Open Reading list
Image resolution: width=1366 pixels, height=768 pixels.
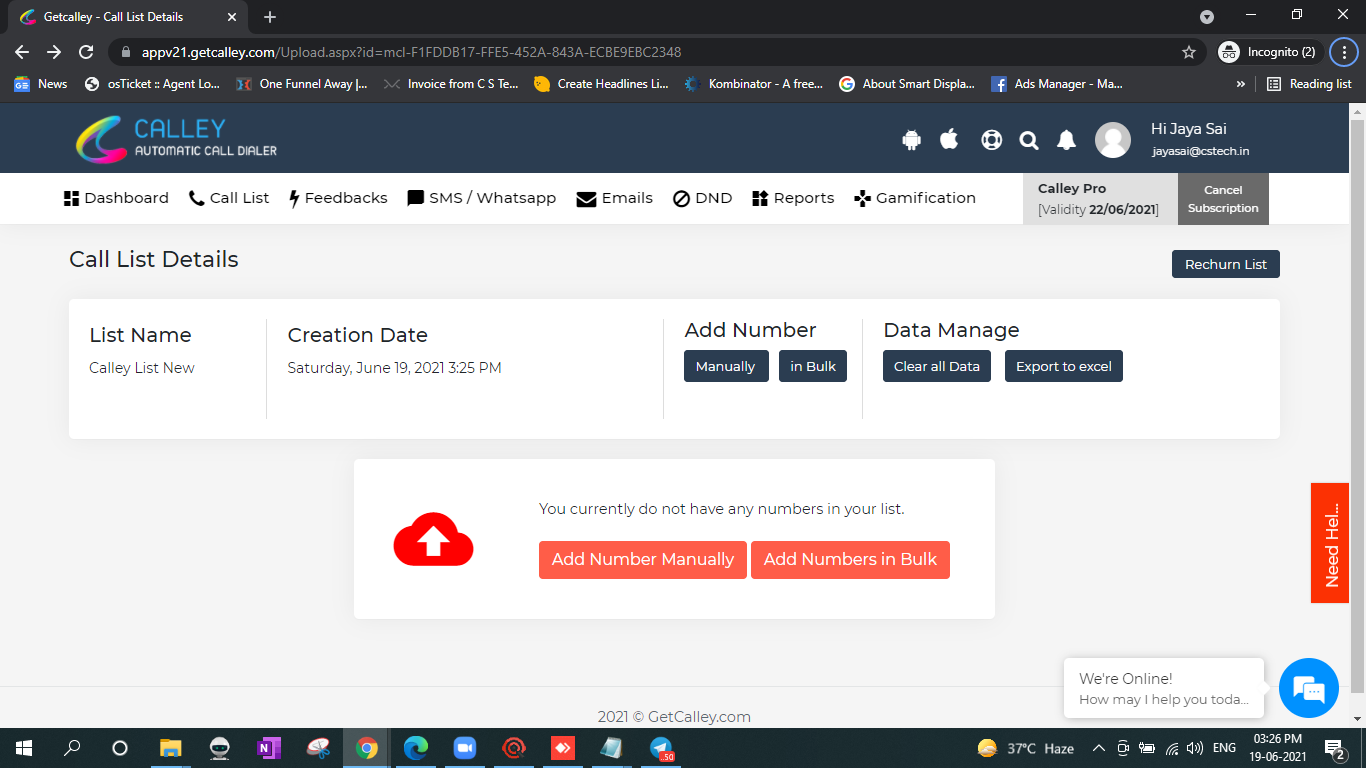point(1309,84)
